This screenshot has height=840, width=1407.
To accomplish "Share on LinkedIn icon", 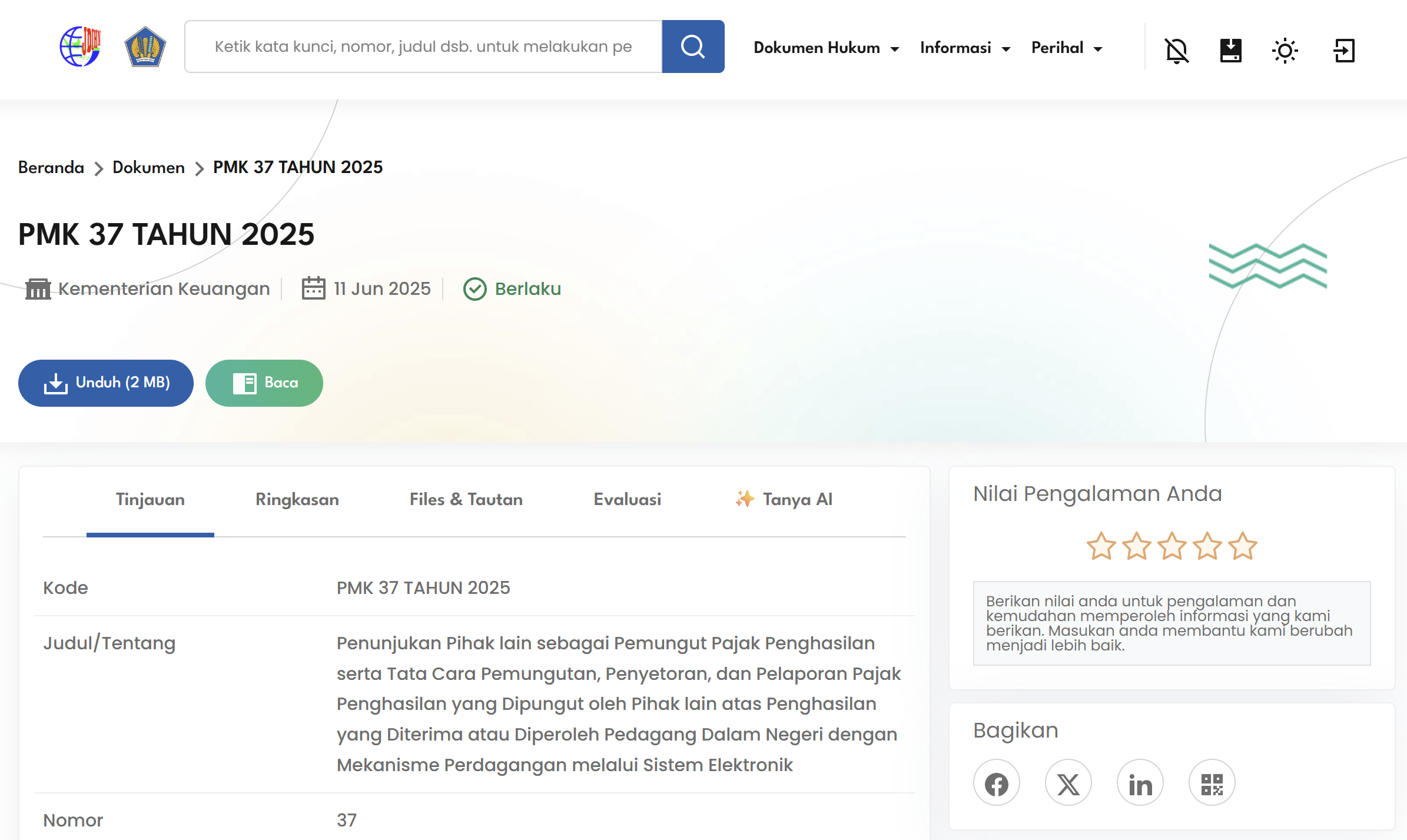I will tap(1140, 783).
